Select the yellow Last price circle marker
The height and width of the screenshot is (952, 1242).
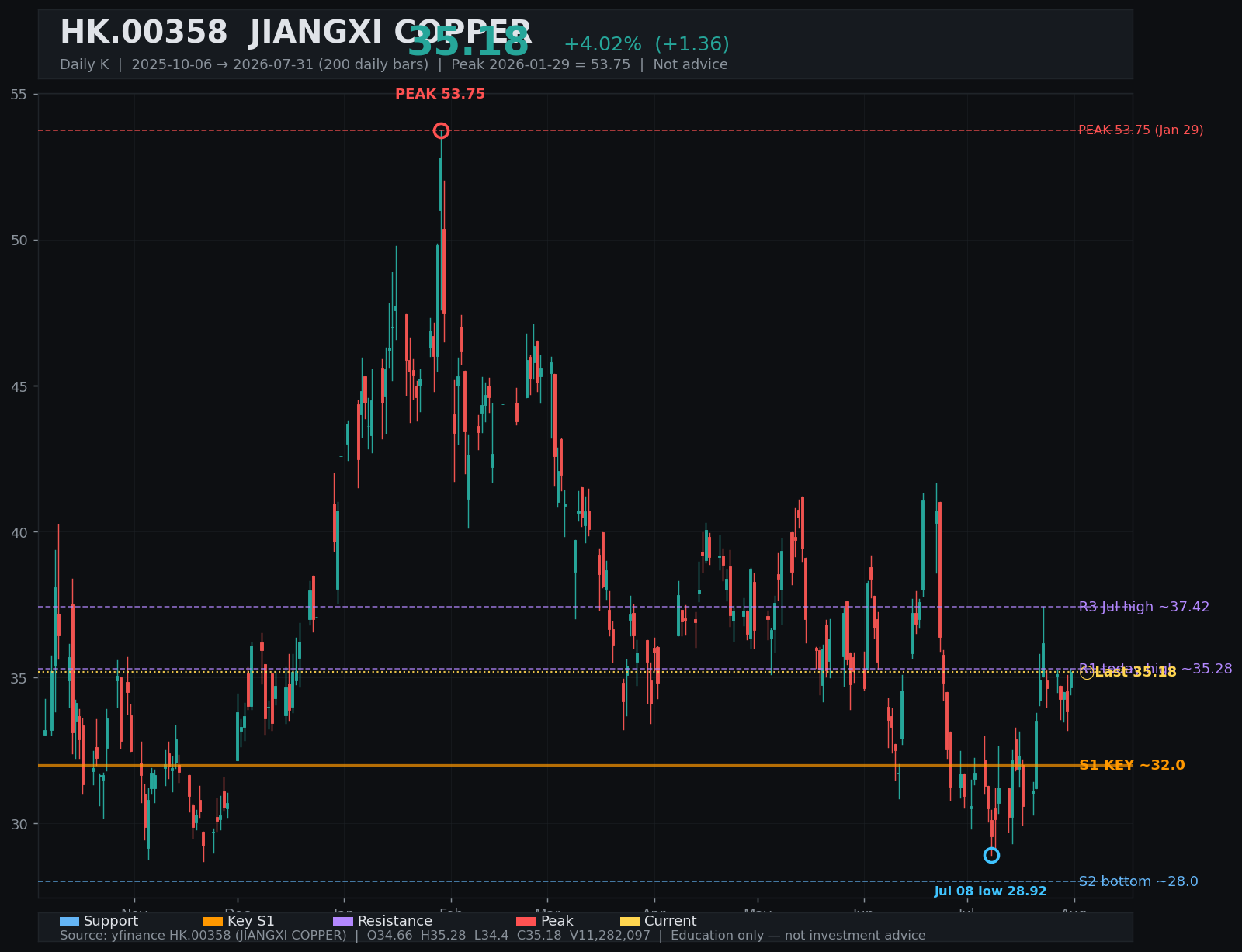pos(1087,673)
